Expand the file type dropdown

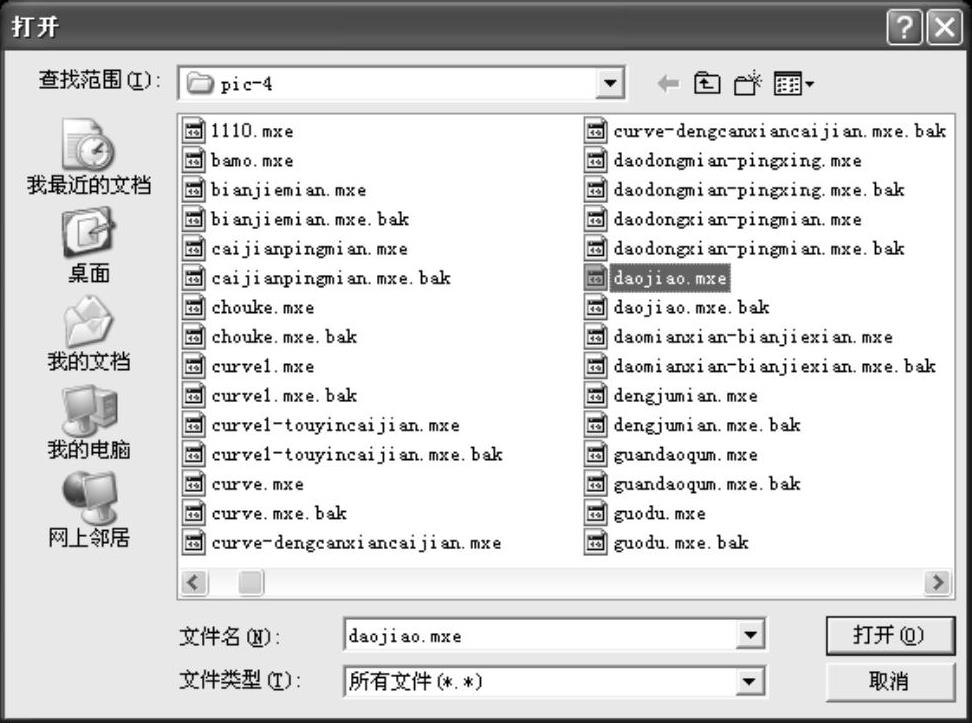[749, 681]
